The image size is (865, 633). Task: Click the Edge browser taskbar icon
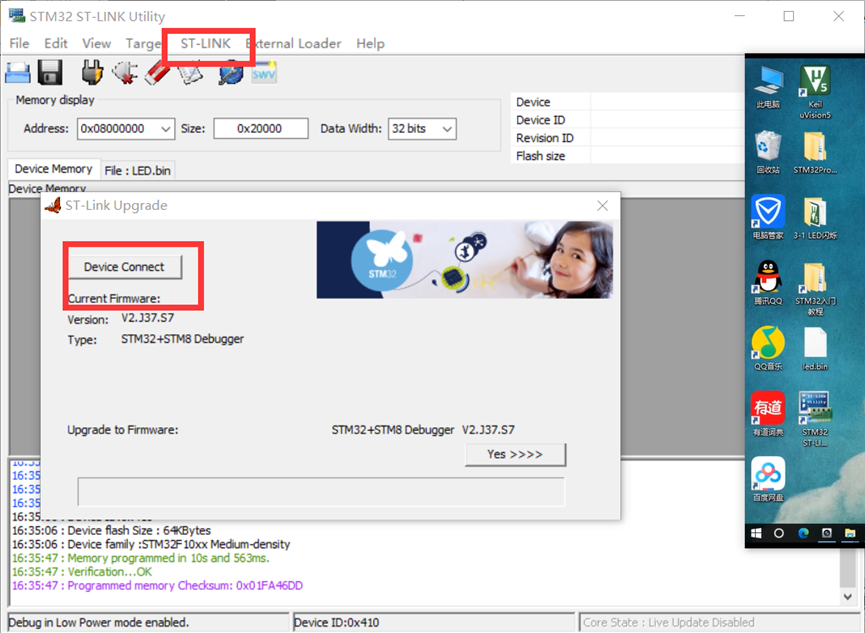803,533
